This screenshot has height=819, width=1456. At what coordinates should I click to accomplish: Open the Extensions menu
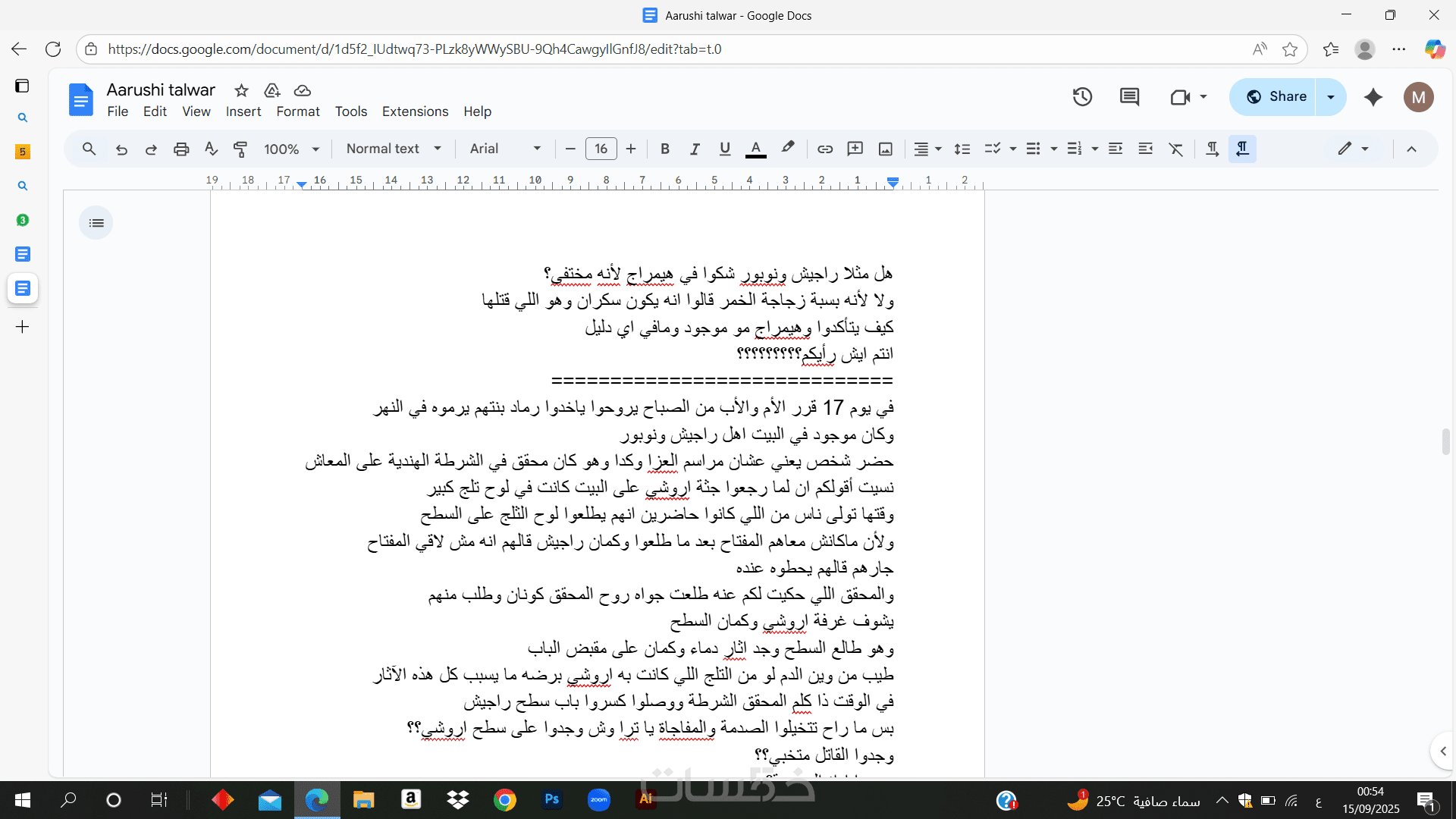click(415, 111)
